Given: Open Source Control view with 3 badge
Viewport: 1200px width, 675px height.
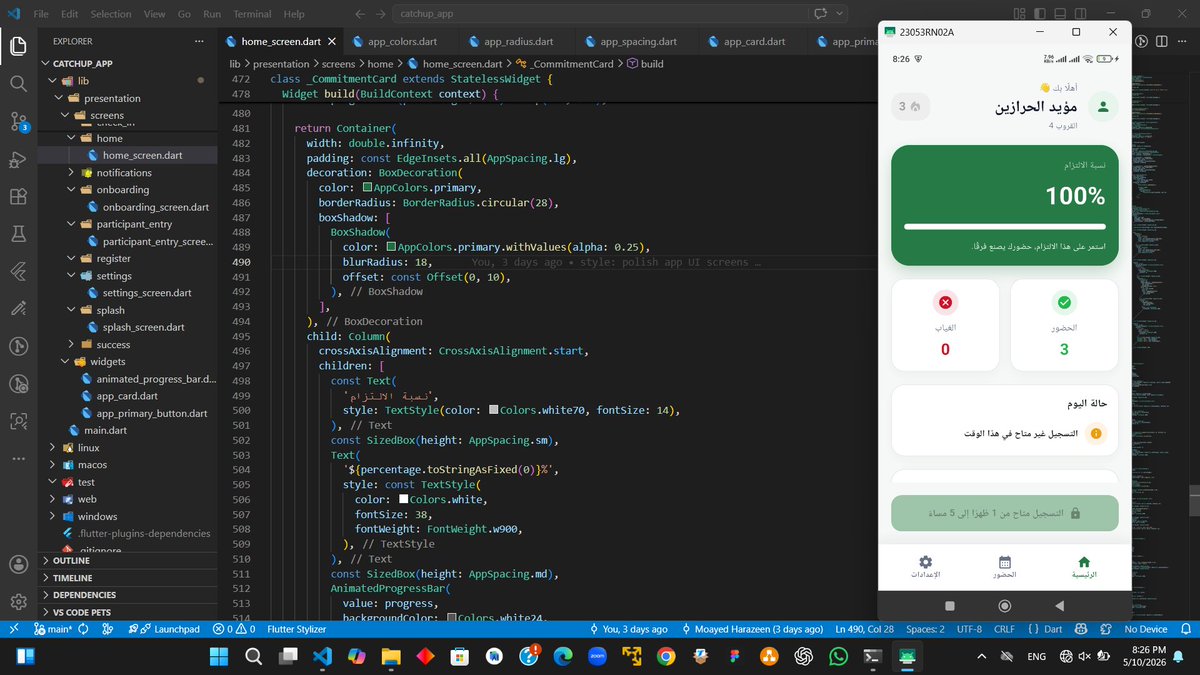Looking at the screenshot, I should 18,121.
